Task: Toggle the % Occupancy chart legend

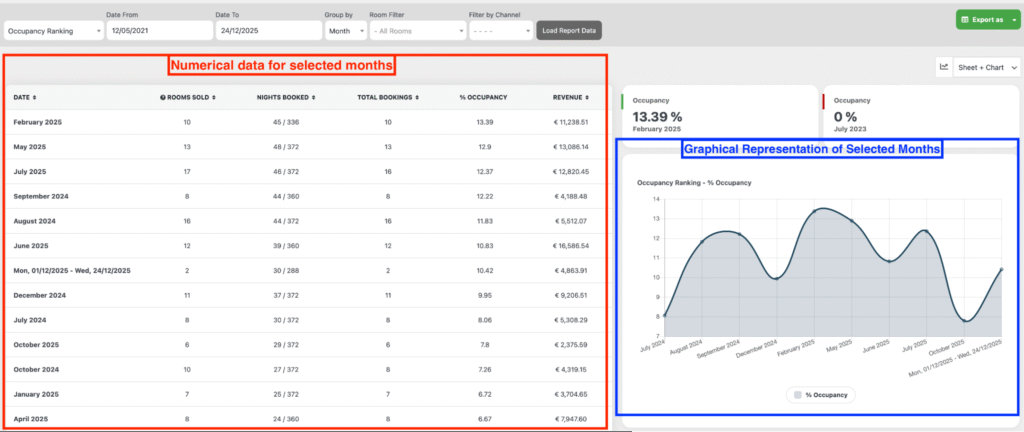Action: 819,395
